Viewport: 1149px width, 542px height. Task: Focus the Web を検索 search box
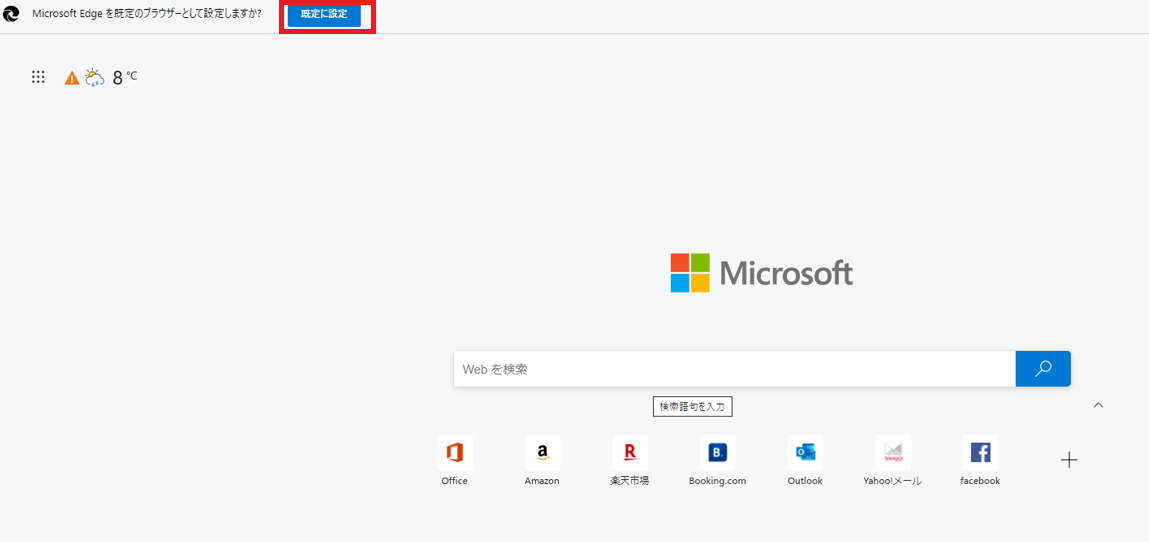[x=734, y=369]
